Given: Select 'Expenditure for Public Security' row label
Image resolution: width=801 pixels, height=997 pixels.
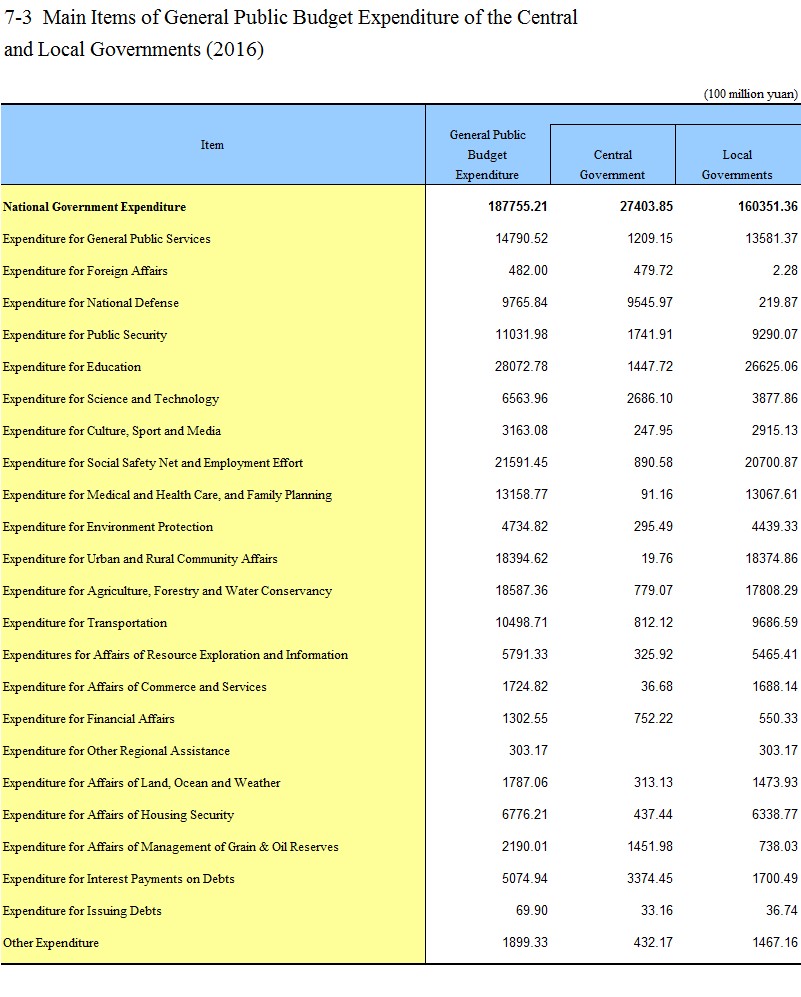Looking at the screenshot, I should (85, 335).
